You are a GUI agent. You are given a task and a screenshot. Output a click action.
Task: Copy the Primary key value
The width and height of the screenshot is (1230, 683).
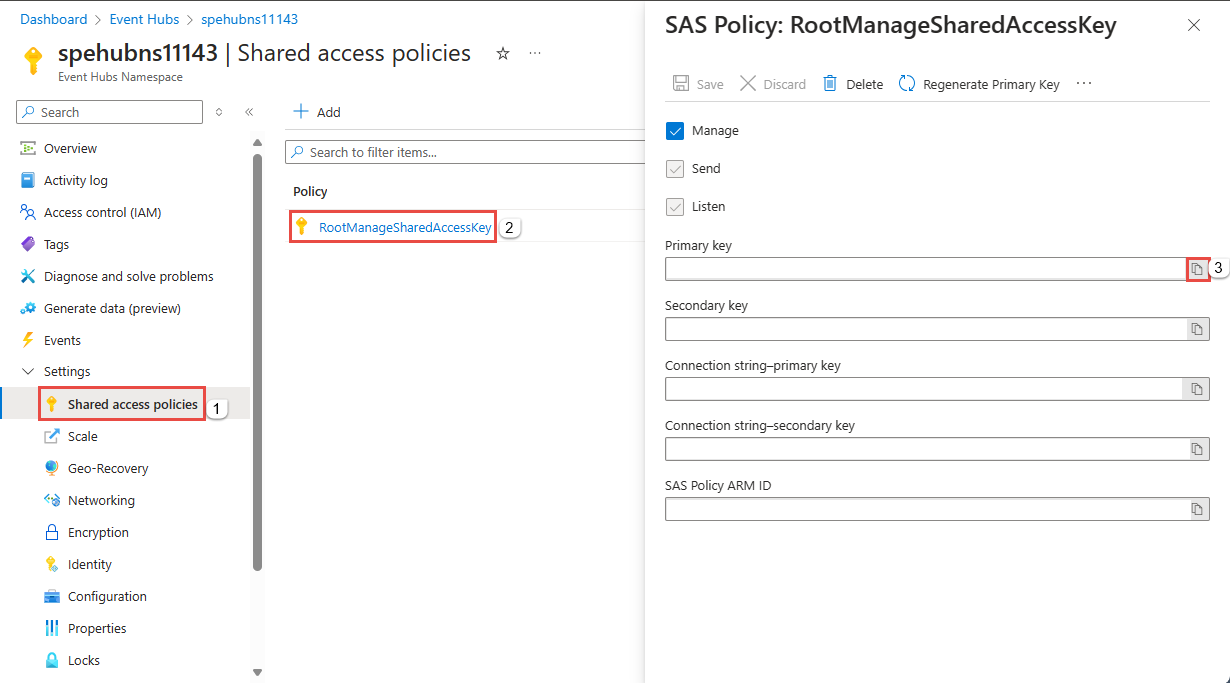pos(1197,269)
